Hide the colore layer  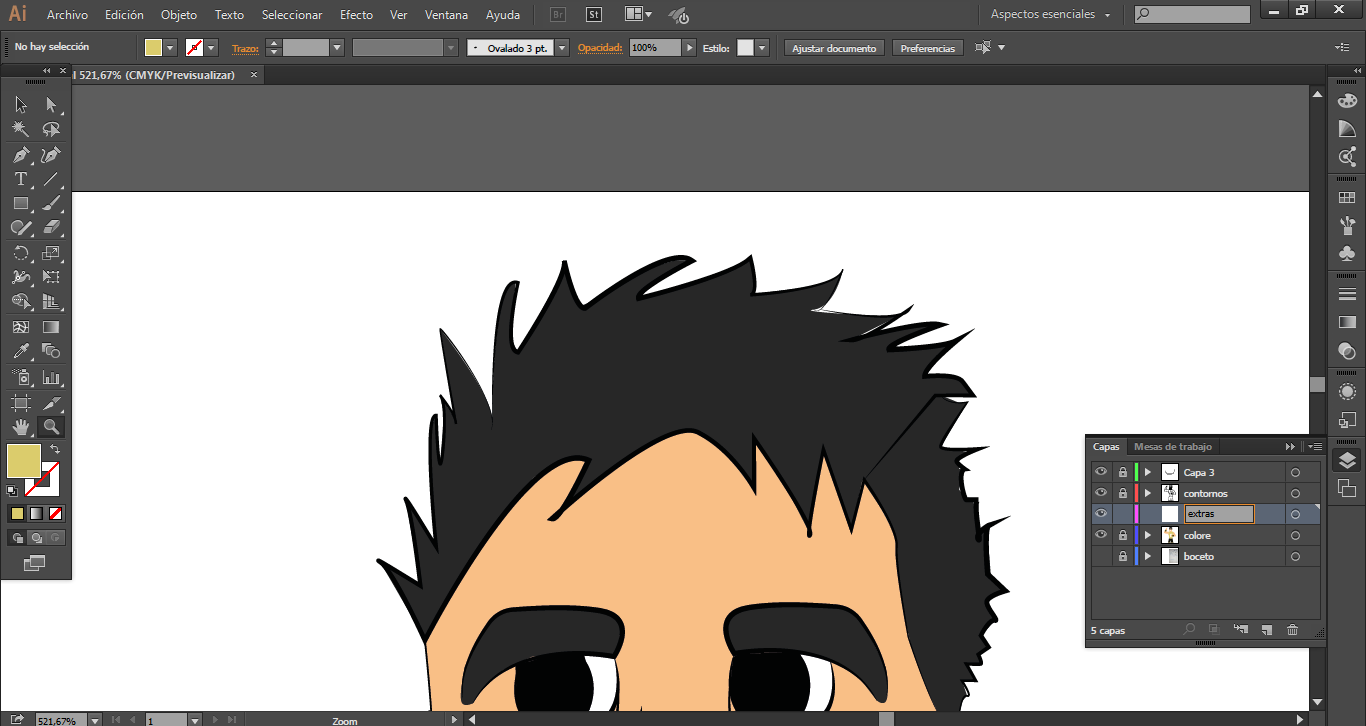point(1101,535)
